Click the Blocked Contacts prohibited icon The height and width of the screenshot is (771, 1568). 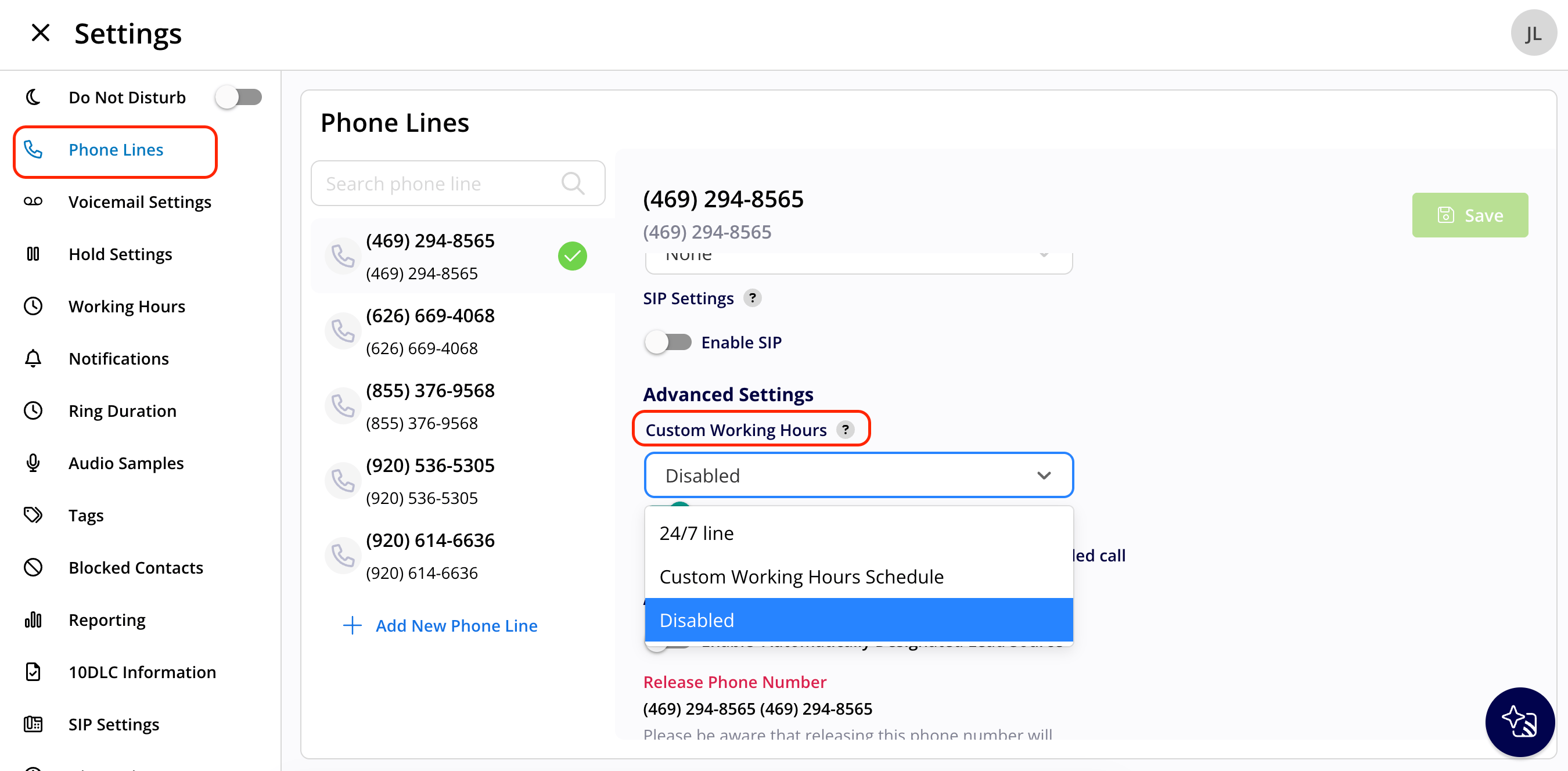click(33, 568)
